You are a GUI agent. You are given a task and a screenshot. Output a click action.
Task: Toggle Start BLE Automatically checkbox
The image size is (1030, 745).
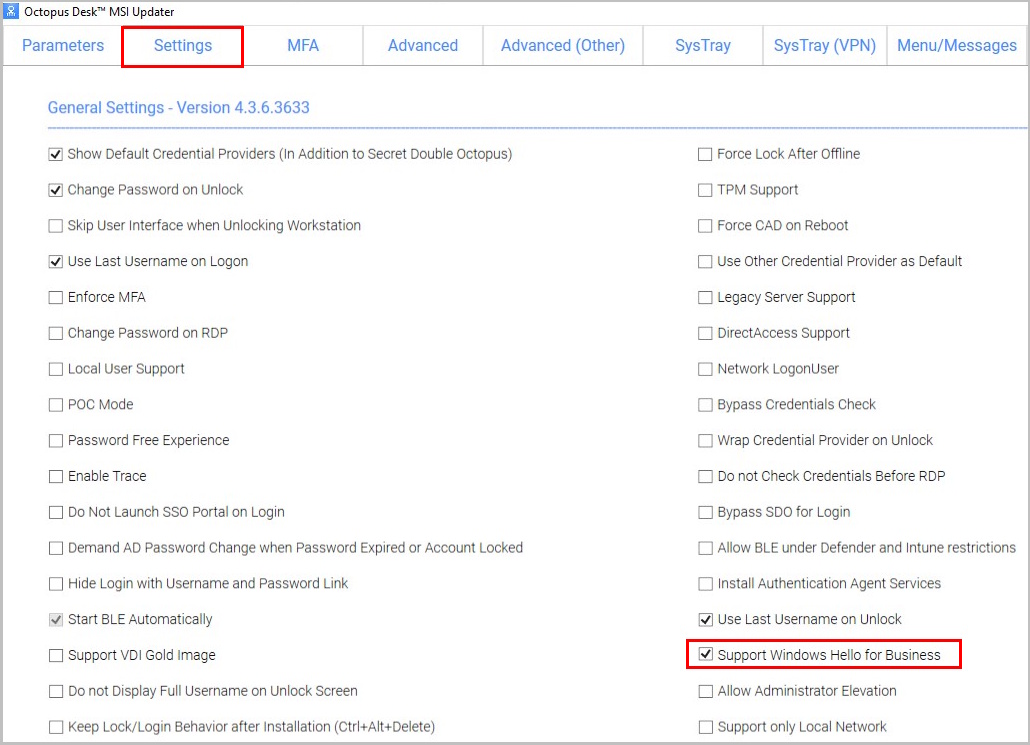click(x=56, y=620)
